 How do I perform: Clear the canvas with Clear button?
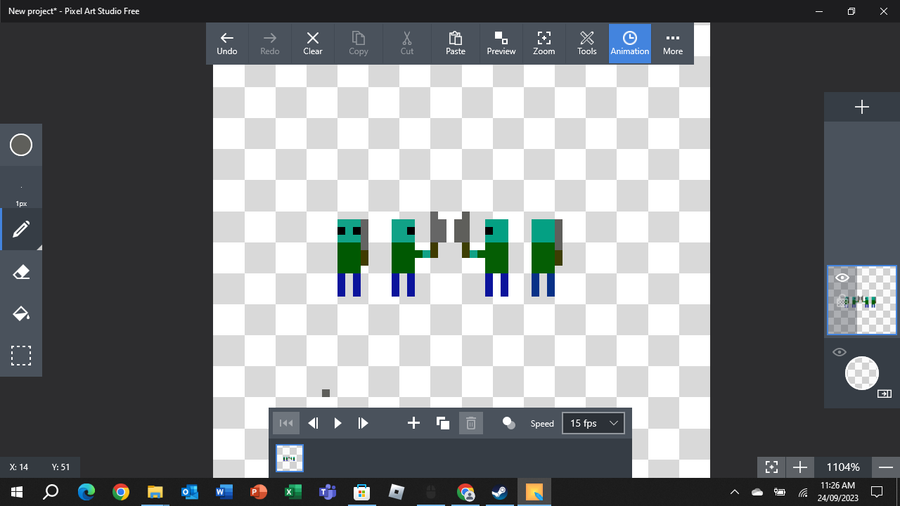click(x=313, y=44)
